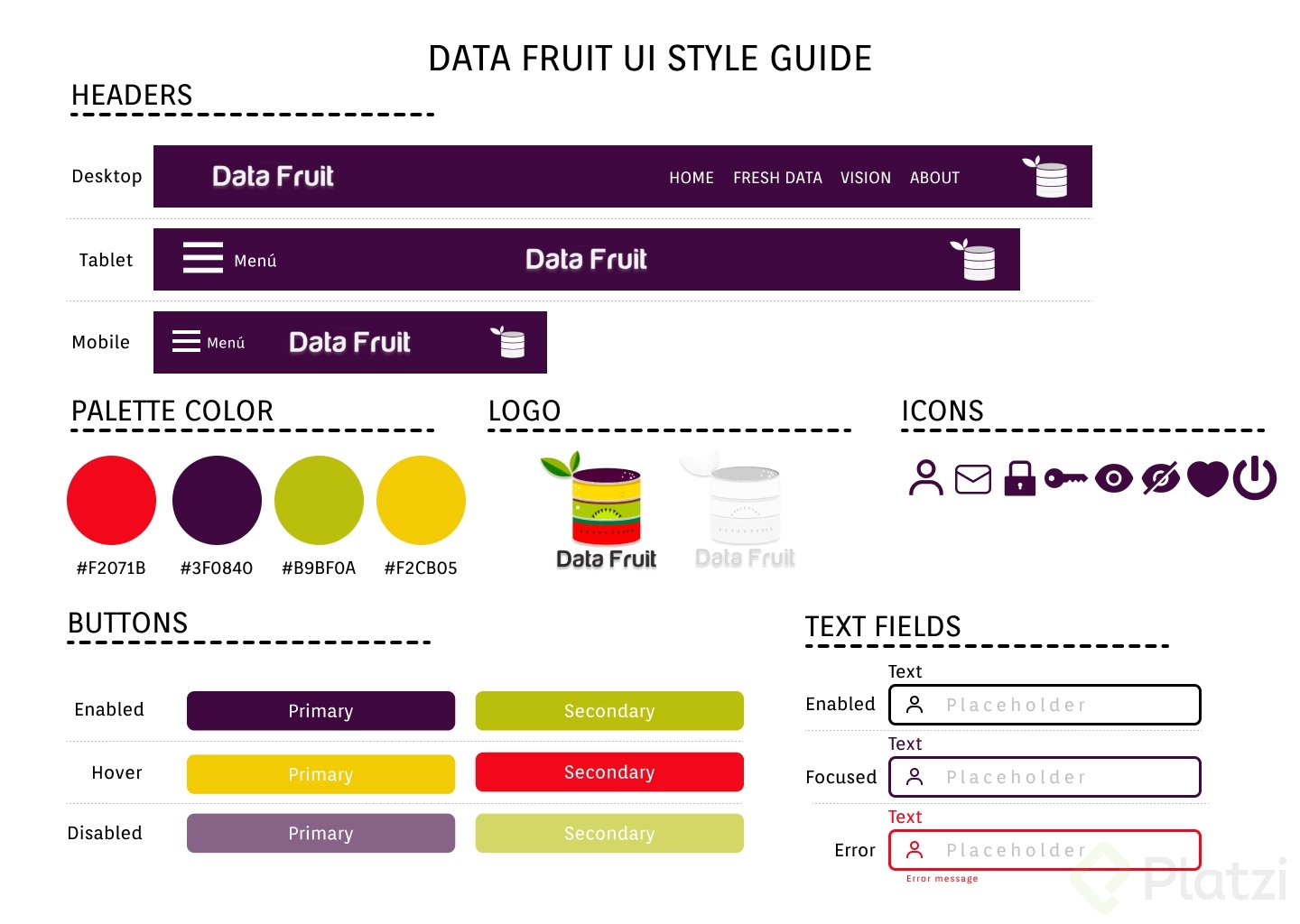Expand the tablet hamburger menu icon
The width and height of the screenshot is (1300, 924).
(x=202, y=258)
